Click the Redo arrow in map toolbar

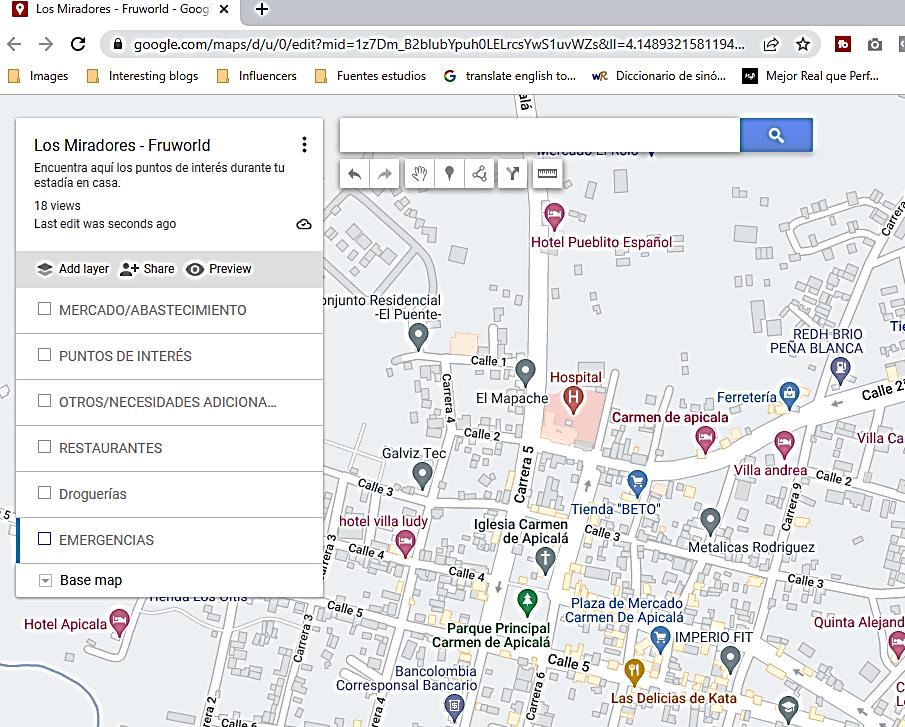[384, 174]
